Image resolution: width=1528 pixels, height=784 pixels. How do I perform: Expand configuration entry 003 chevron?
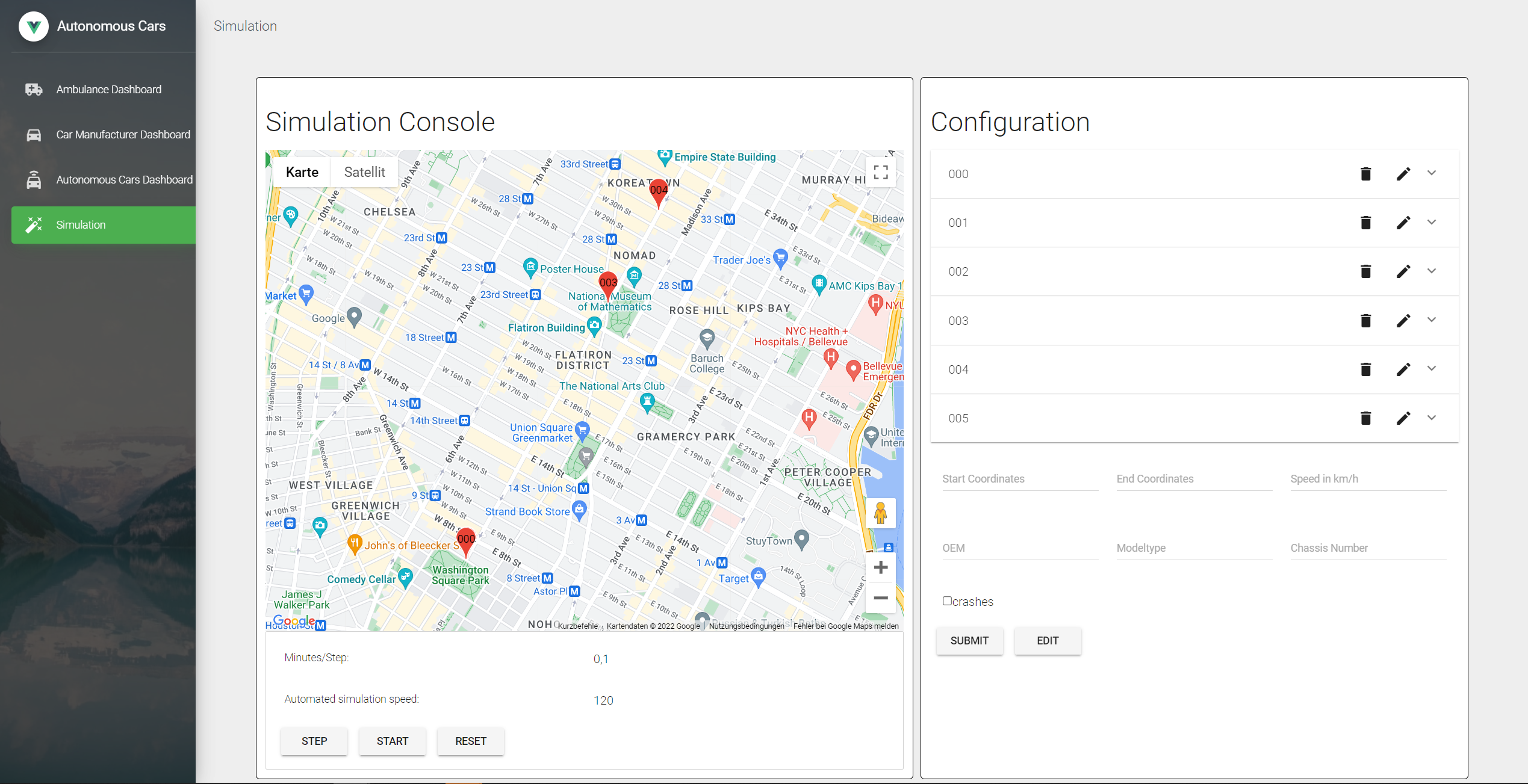[1432, 320]
